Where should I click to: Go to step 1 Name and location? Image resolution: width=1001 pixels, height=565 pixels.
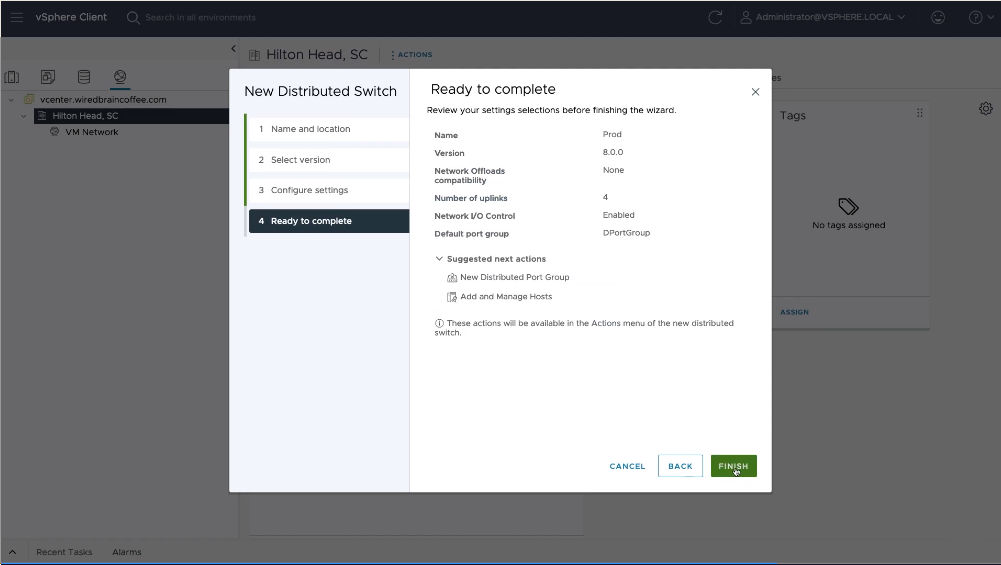click(x=310, y=129)
